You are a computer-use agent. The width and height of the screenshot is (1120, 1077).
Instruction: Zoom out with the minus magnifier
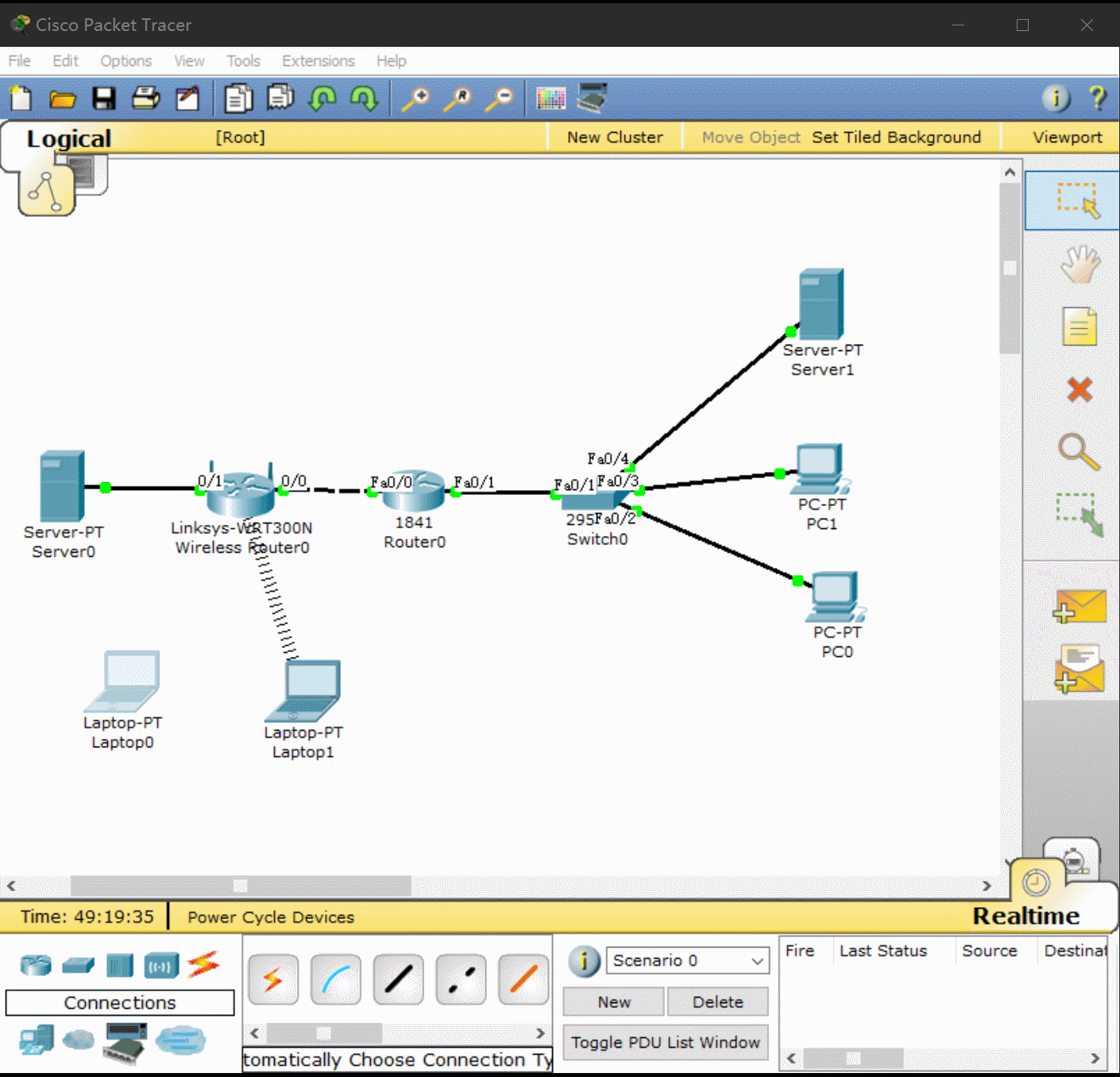[x=500, y=98]
